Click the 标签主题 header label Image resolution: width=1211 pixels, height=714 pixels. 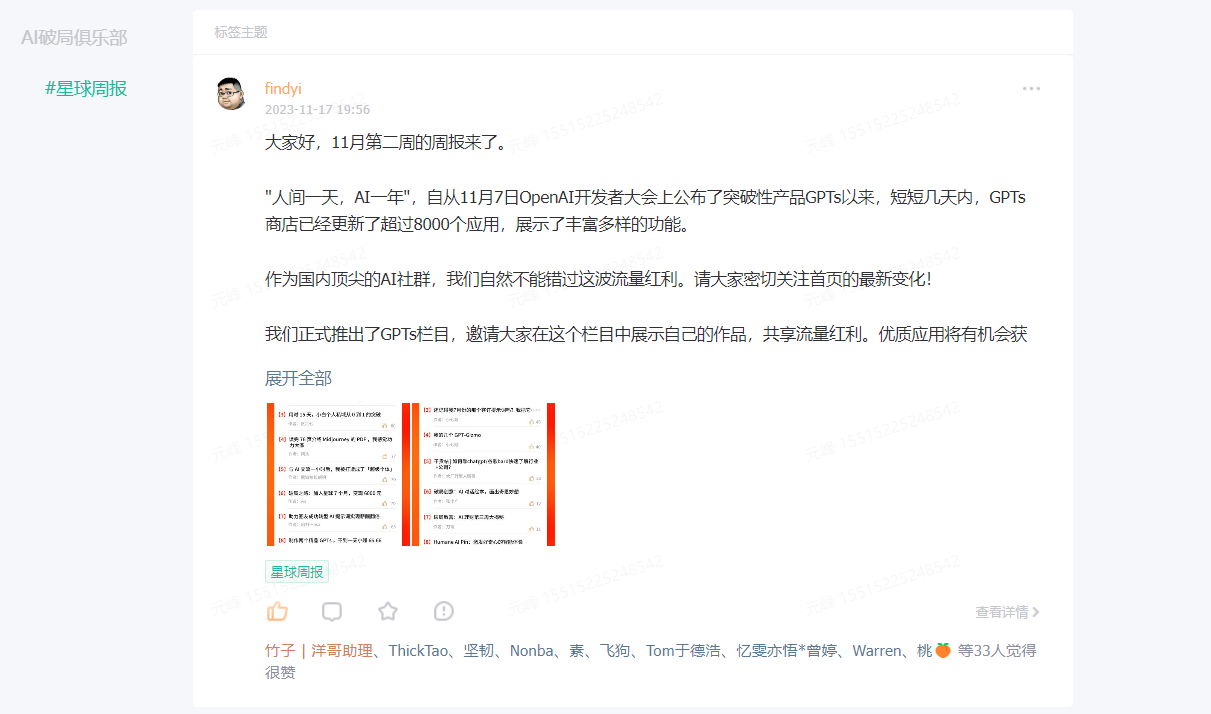[241, 32]
